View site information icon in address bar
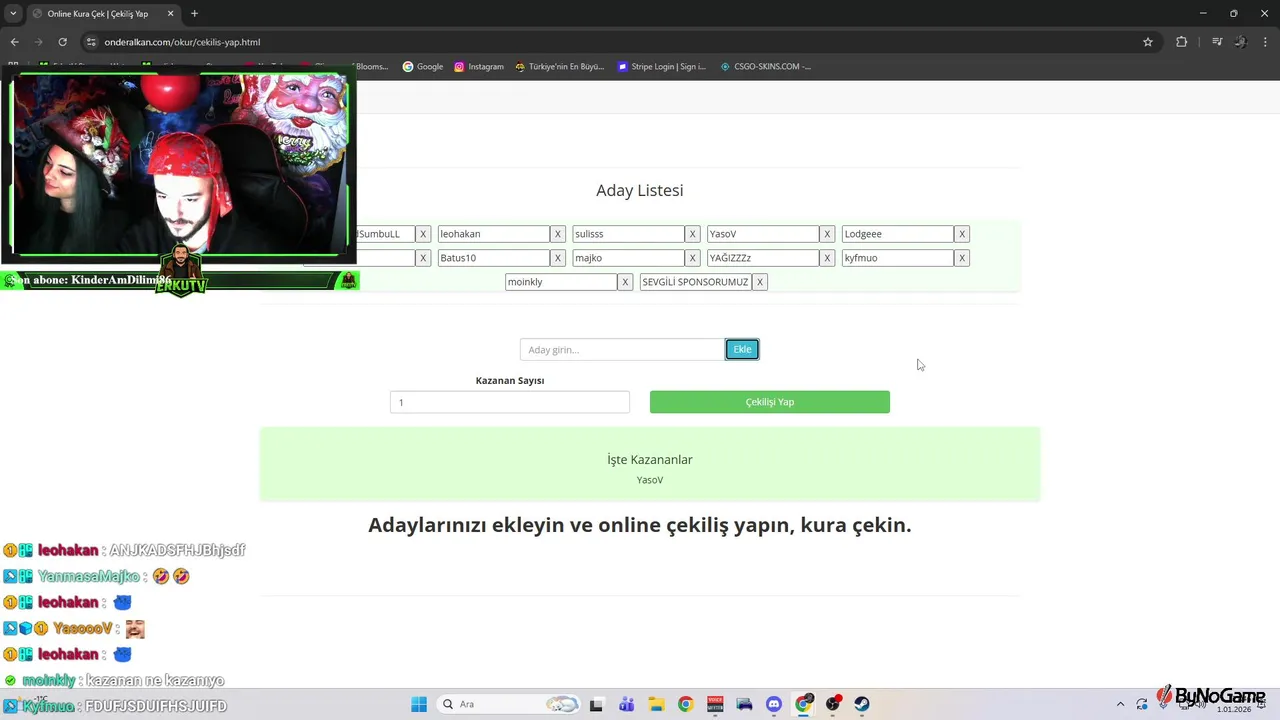Viewport: 1280px width, 720px height. pos(91,42)
